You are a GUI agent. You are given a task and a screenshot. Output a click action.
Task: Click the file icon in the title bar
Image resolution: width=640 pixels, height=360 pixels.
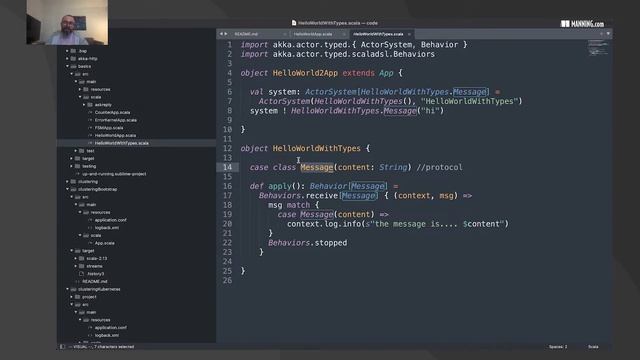(x=294, y=23)
